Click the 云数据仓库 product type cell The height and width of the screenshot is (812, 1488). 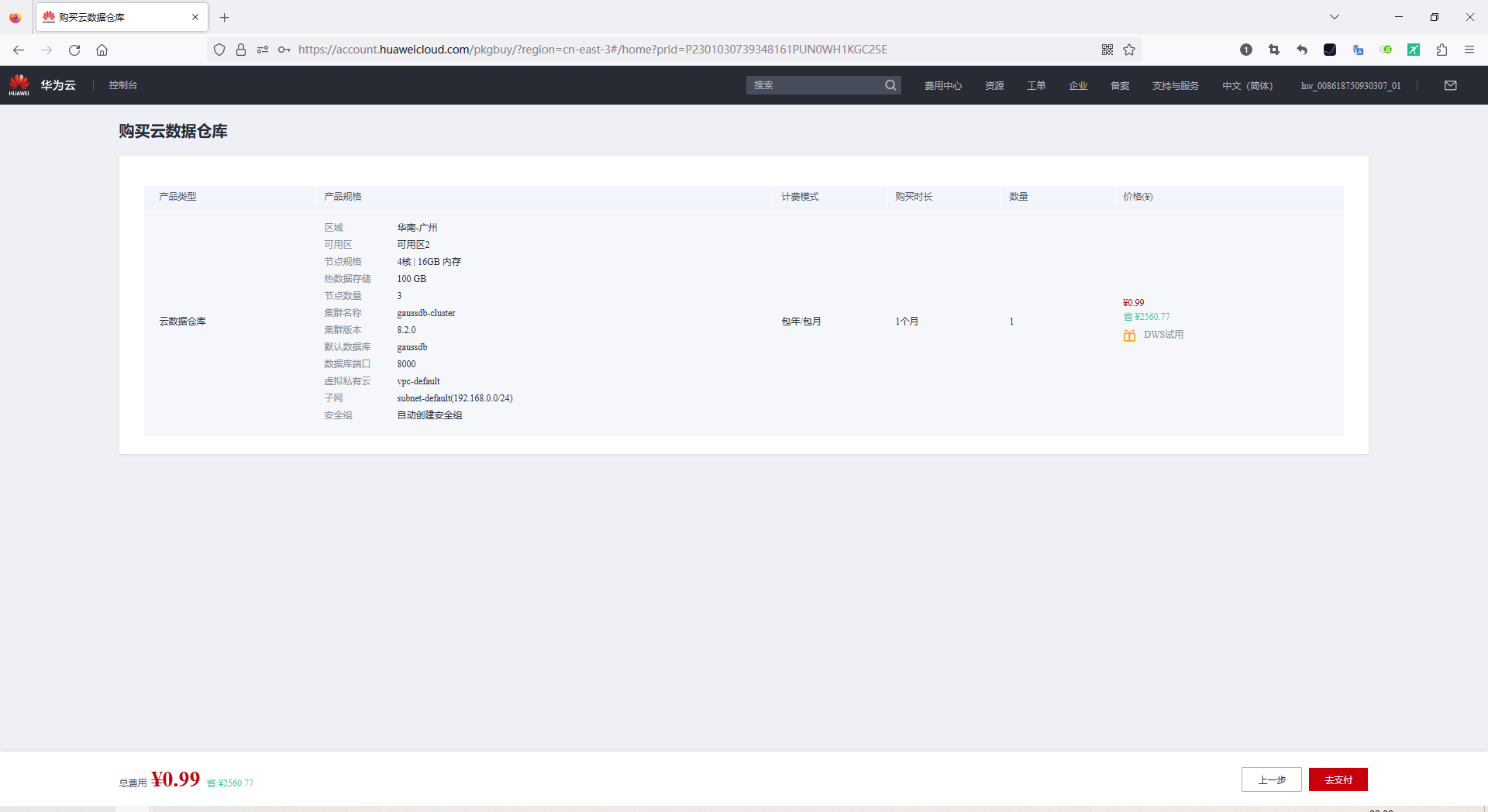coord(183,322)
